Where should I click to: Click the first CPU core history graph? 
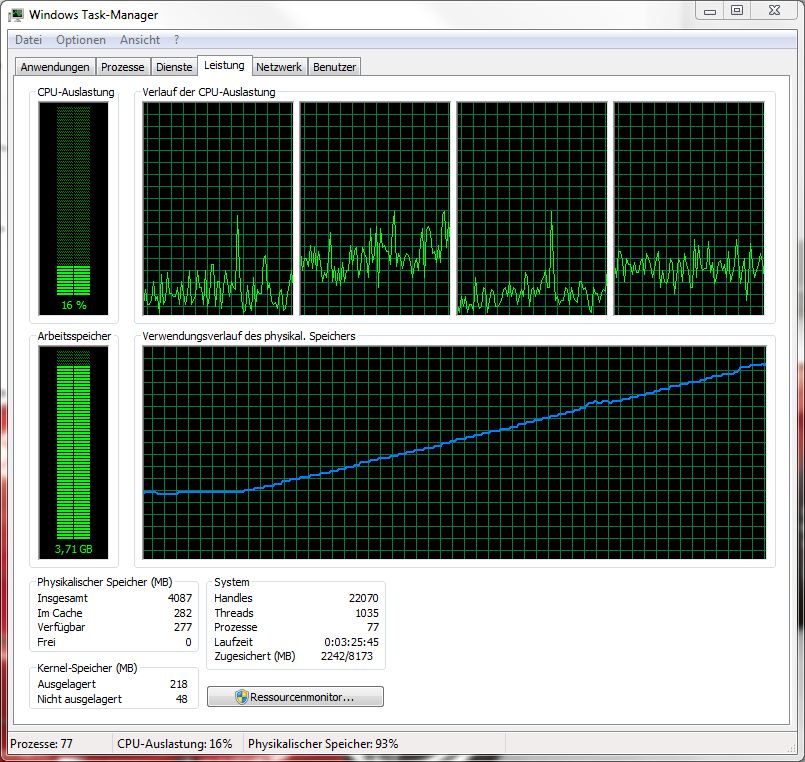[x=218, y=208]
